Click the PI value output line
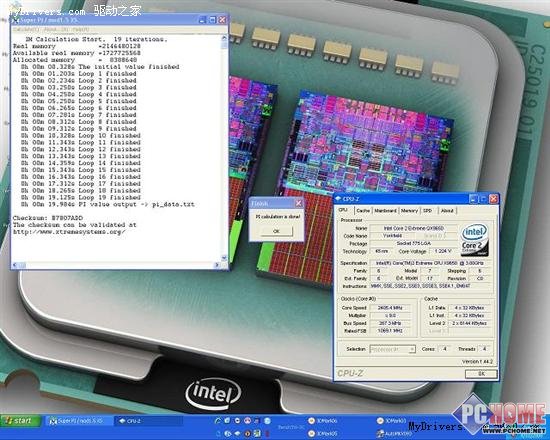The image size is (550, 440). coord(107,205)
